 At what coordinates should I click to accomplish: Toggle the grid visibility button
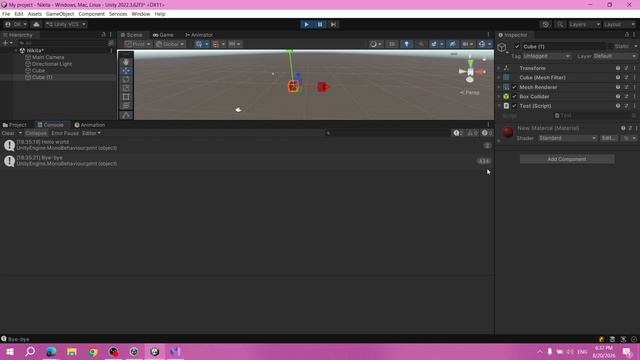click(x=200, y=44)
